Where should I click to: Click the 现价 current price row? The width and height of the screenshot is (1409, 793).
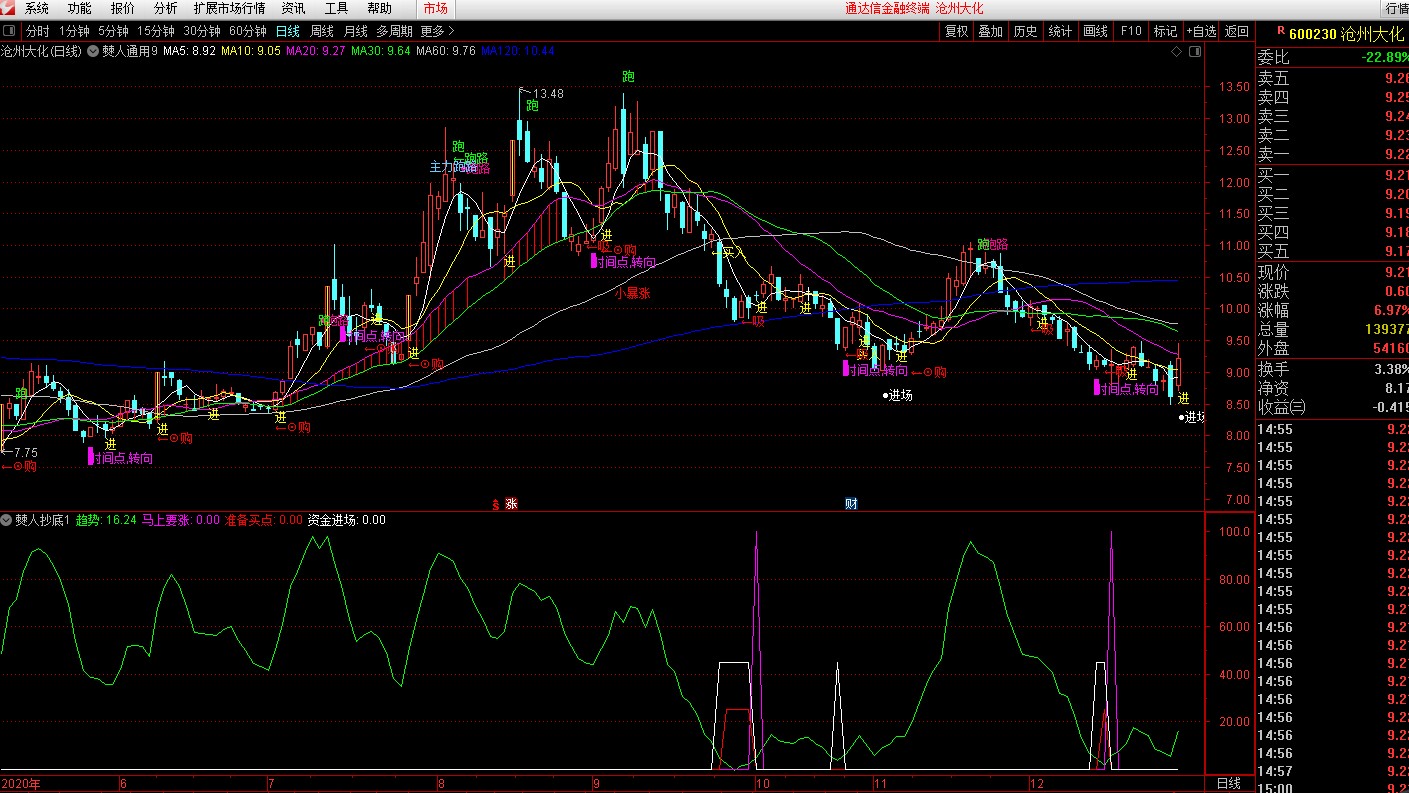(x=1332, y=272)
